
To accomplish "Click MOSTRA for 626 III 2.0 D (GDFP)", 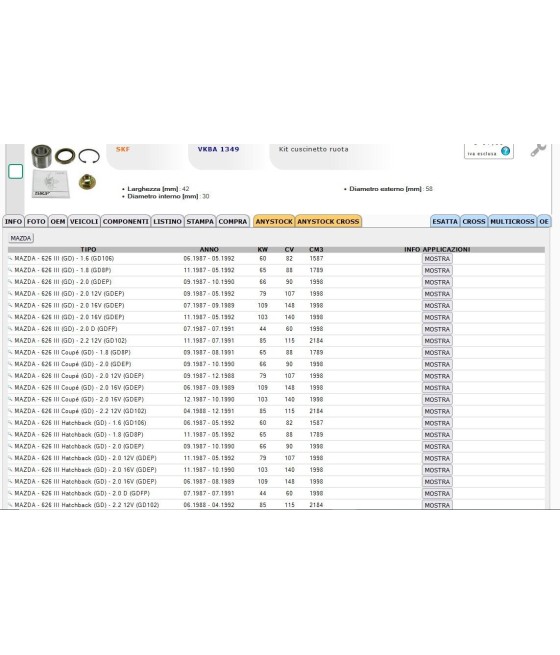I will tap(437, 329).
